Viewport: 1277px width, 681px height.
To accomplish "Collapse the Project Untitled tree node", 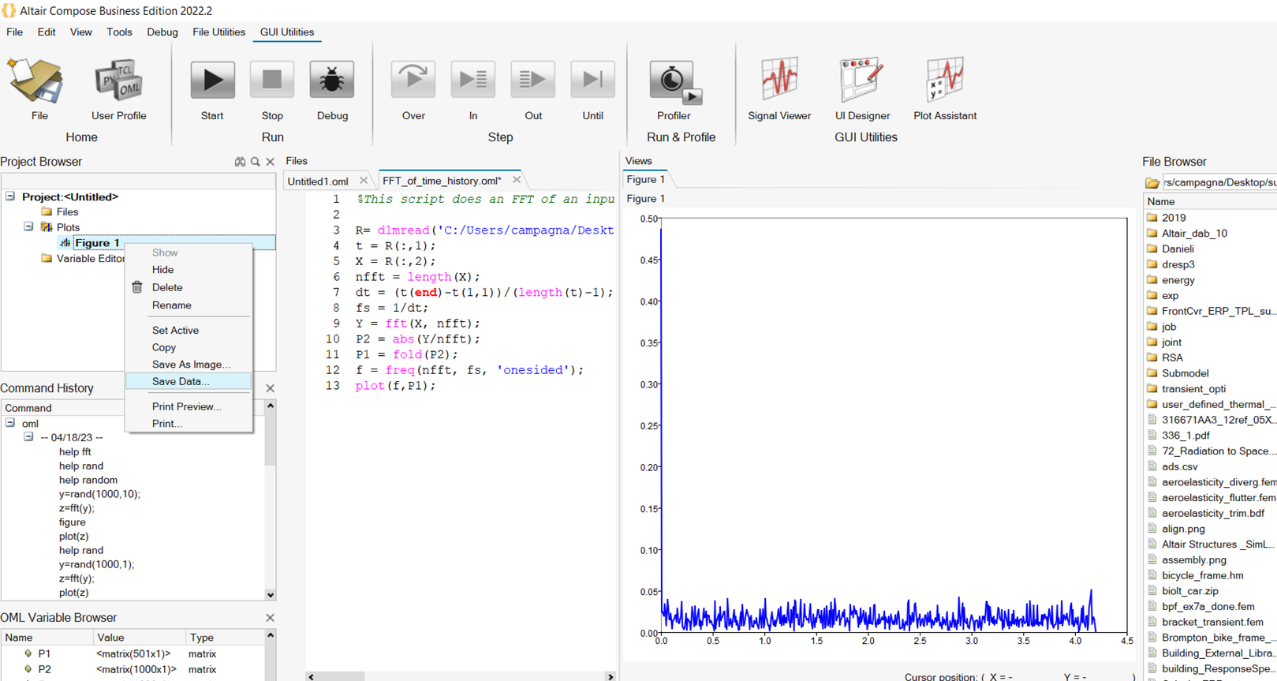I will click(x=10, y=197).
